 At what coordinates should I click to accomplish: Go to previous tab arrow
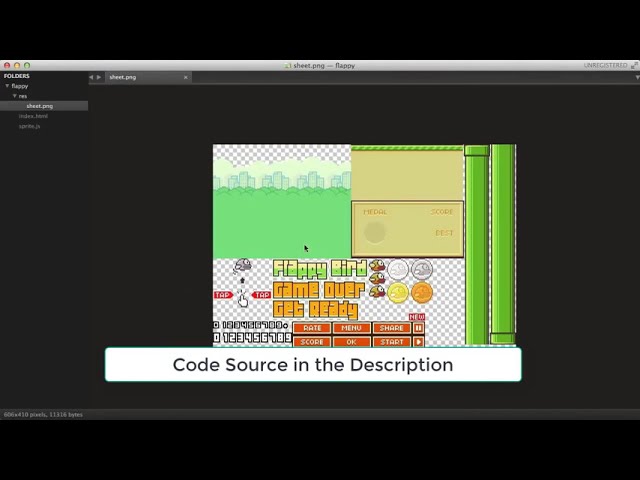click(x=91, y=77)
